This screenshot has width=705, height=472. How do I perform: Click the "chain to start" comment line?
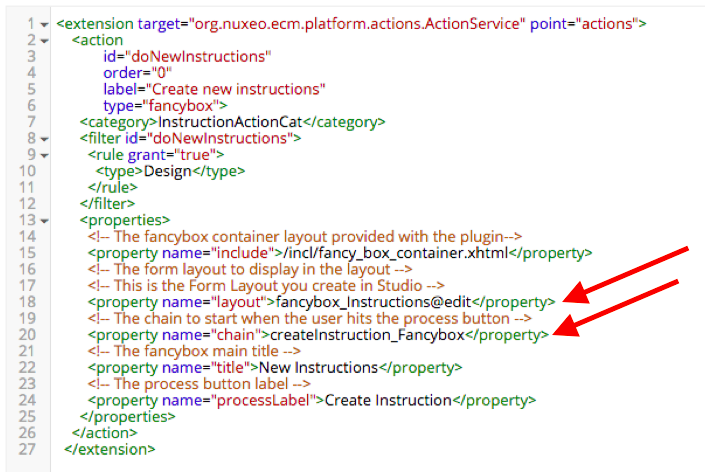pyautogui.click(x=309, y=319)
